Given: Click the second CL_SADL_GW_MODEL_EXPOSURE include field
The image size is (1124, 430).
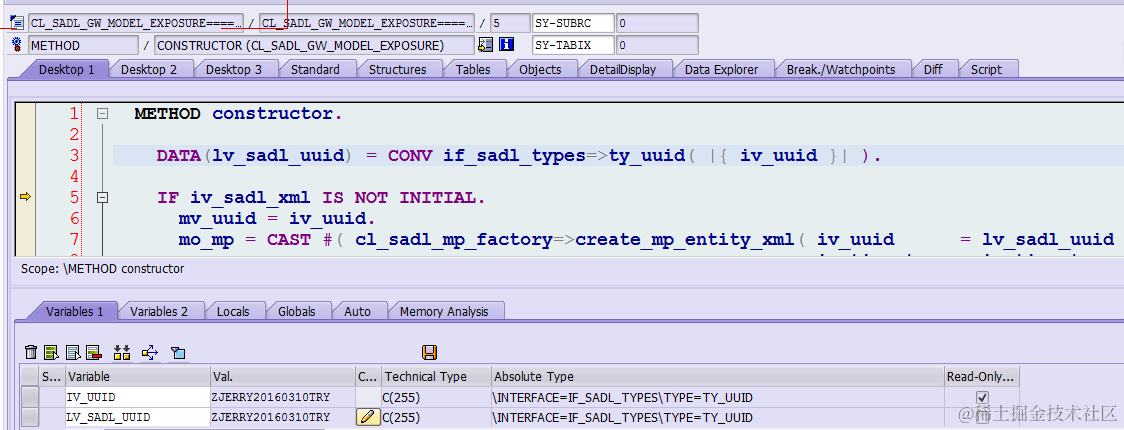Looking at the screenshot, I should coord(367,24).
